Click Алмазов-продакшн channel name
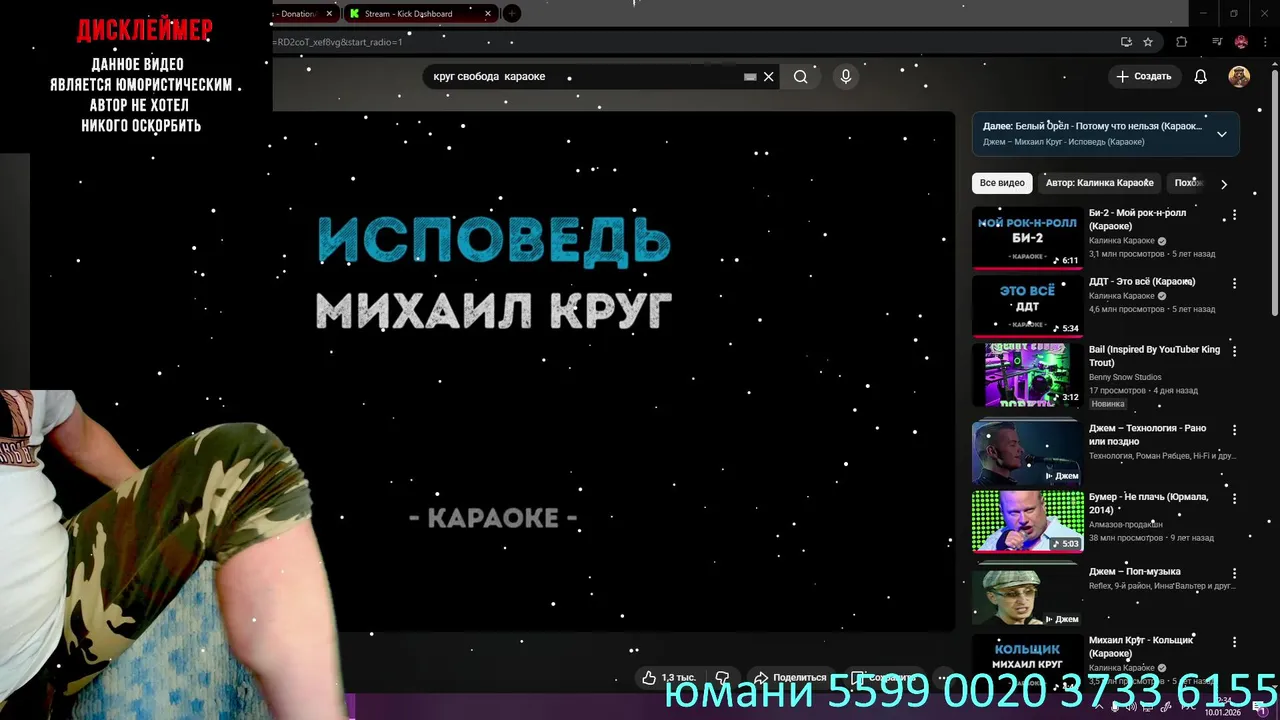Screen dimensions: 1280x720 pos(1126,524)
